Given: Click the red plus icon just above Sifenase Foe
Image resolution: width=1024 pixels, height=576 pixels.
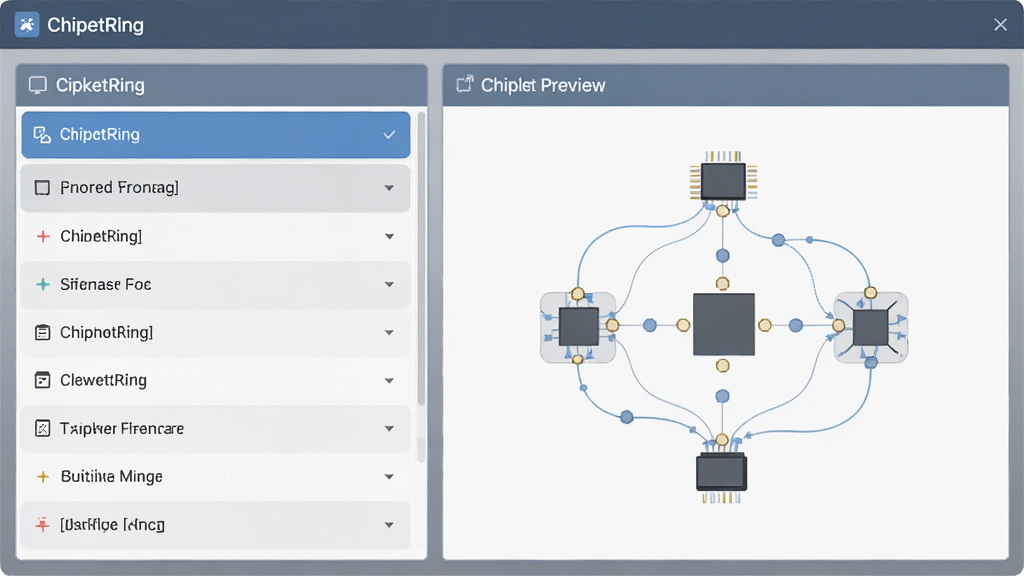Looking at the screenshot, I should [43, 236].
